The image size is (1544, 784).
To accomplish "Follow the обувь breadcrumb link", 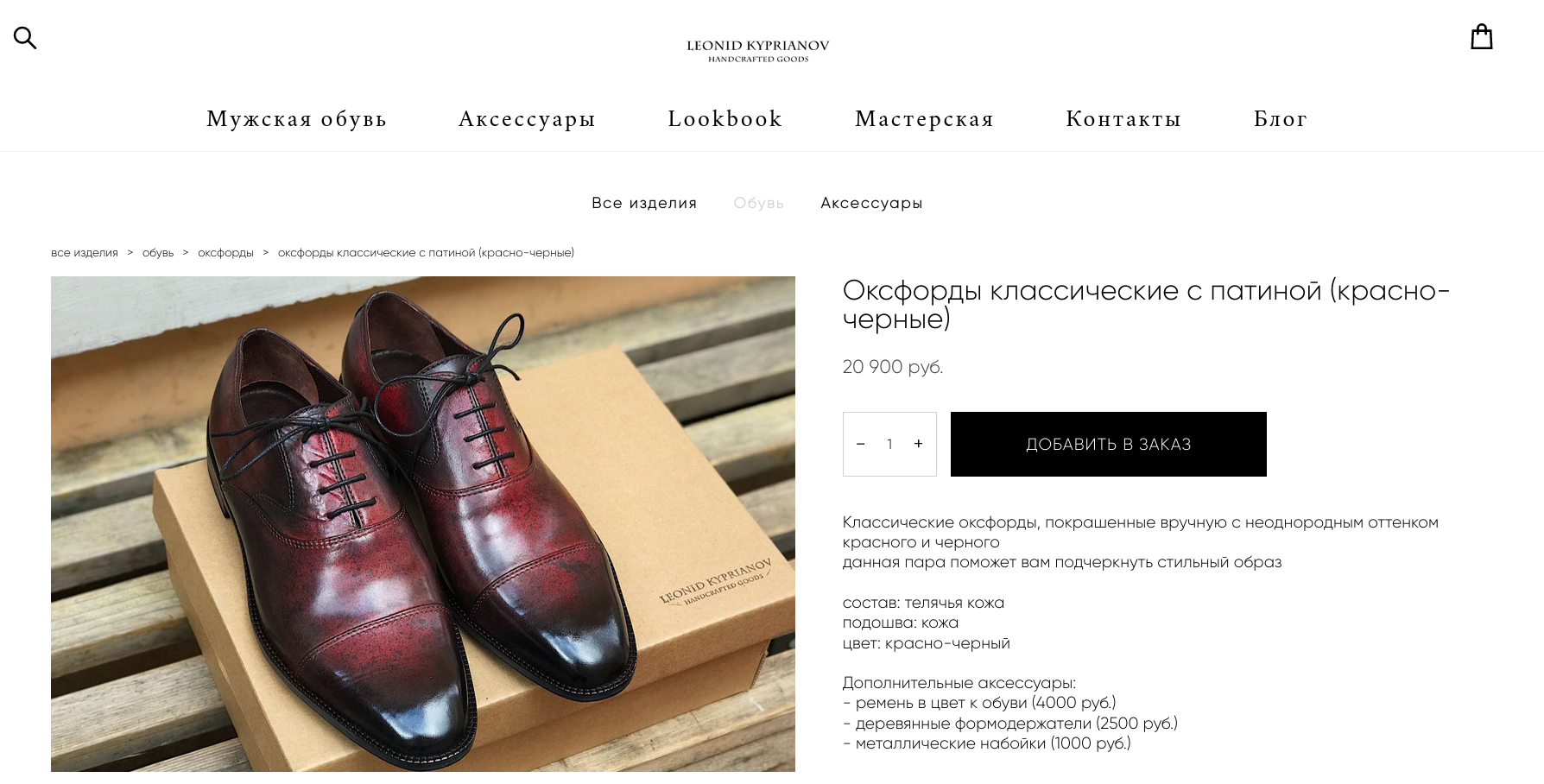I will (x=158, y=253).
